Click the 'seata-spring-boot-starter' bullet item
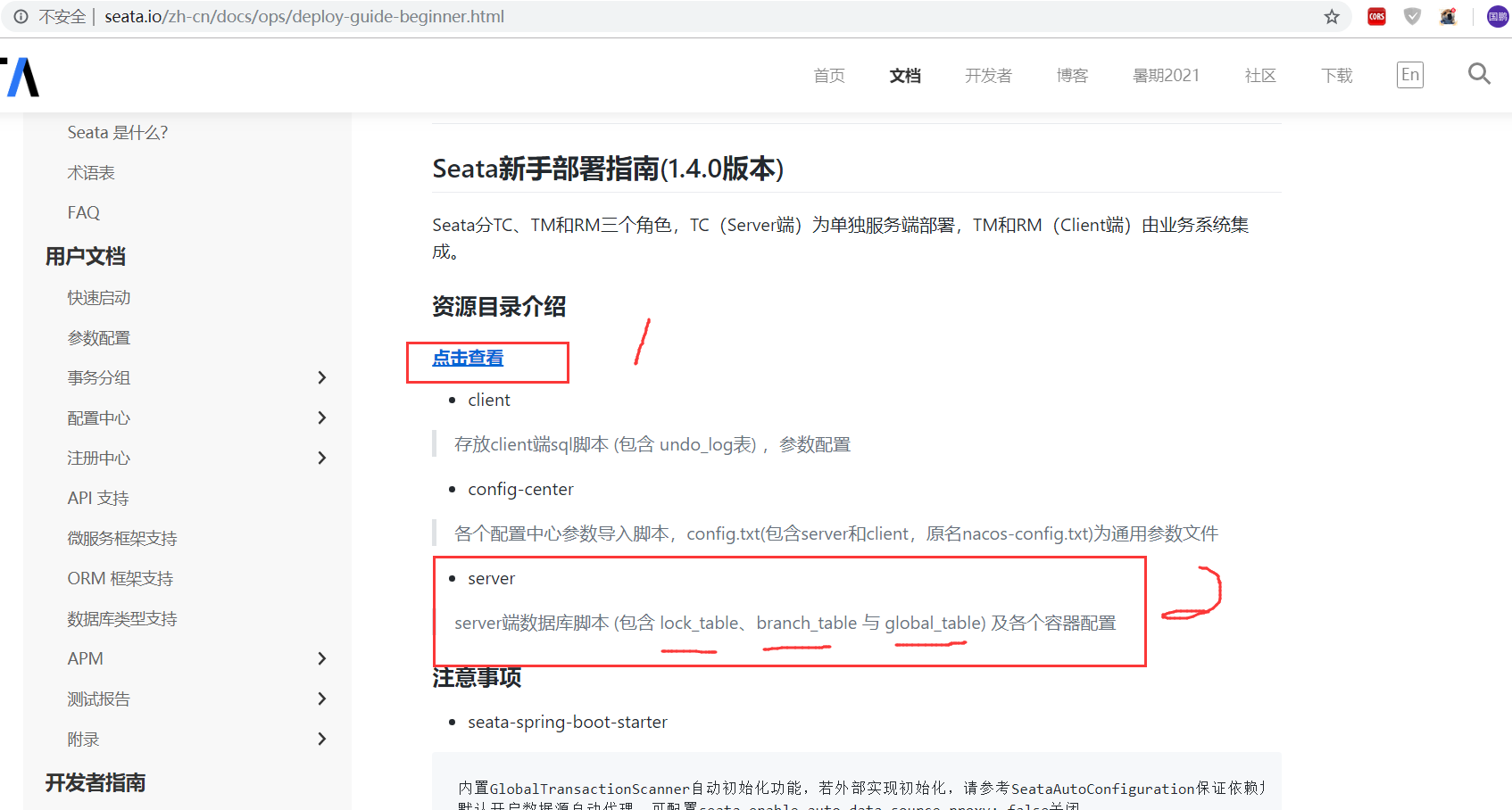Screen dimensions: 1512x810 coord(568,723)
